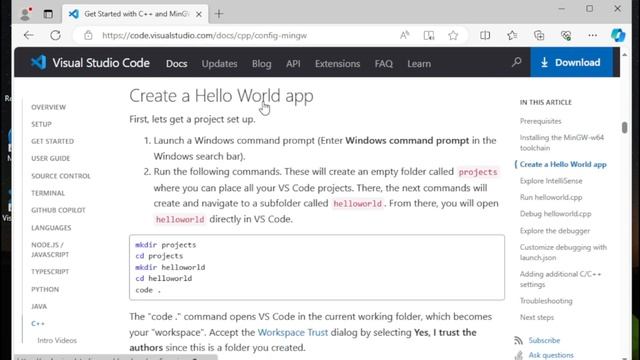Click the Visual Studio Code logo

point(90,63)
